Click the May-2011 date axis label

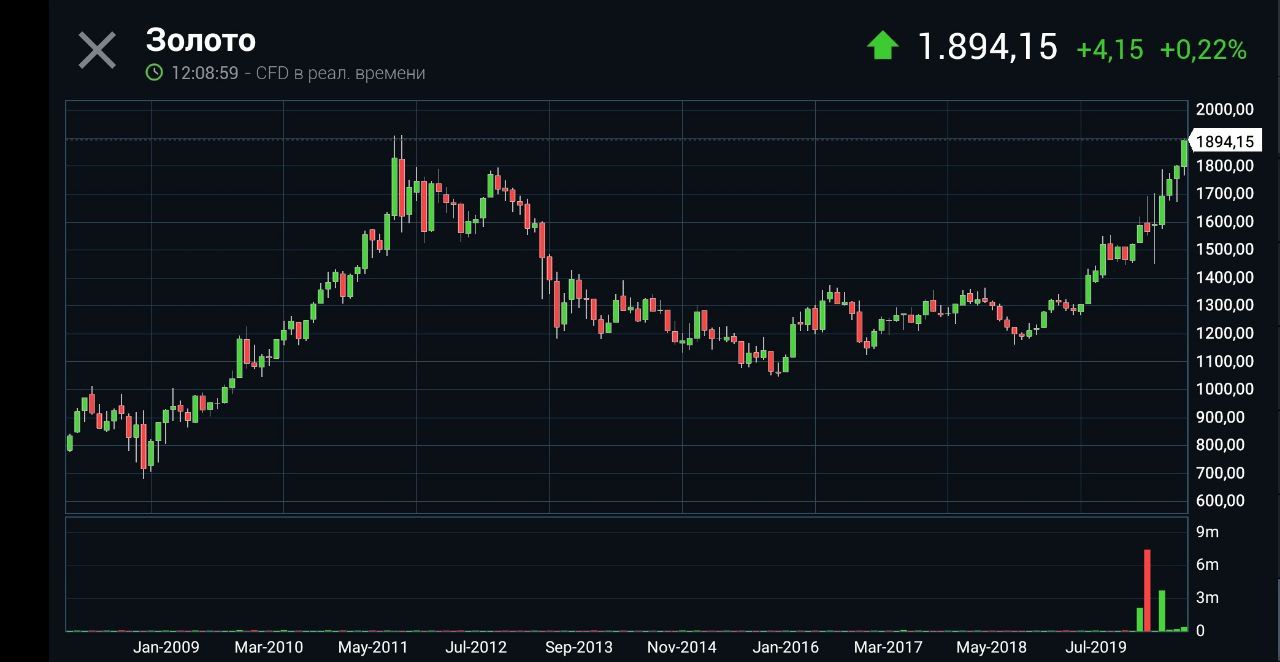pyautogui.click(x=373, y=647)
